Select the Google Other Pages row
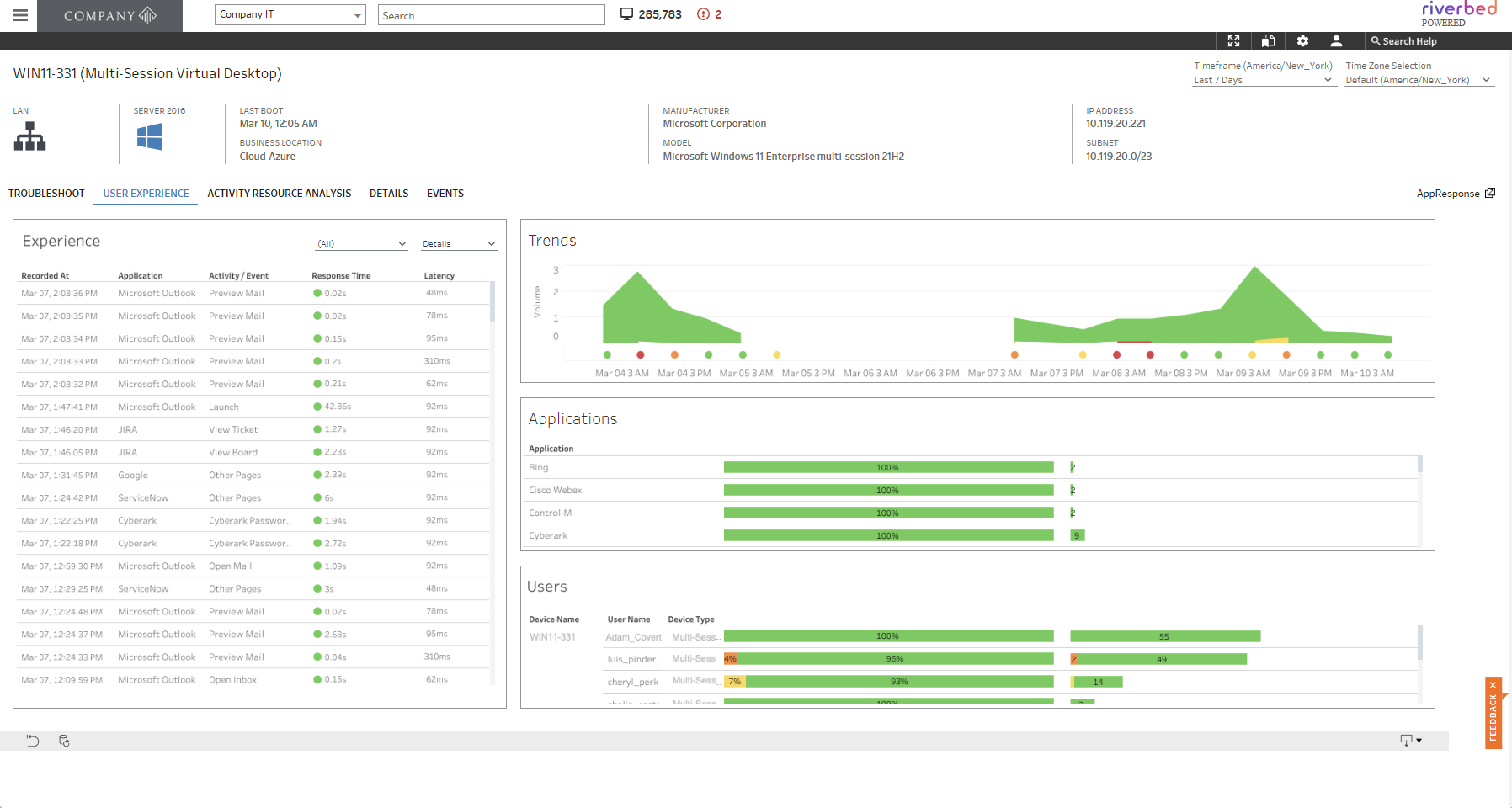Image resolution: width=1512 pixels, height=808 pixels. (254, 475)
